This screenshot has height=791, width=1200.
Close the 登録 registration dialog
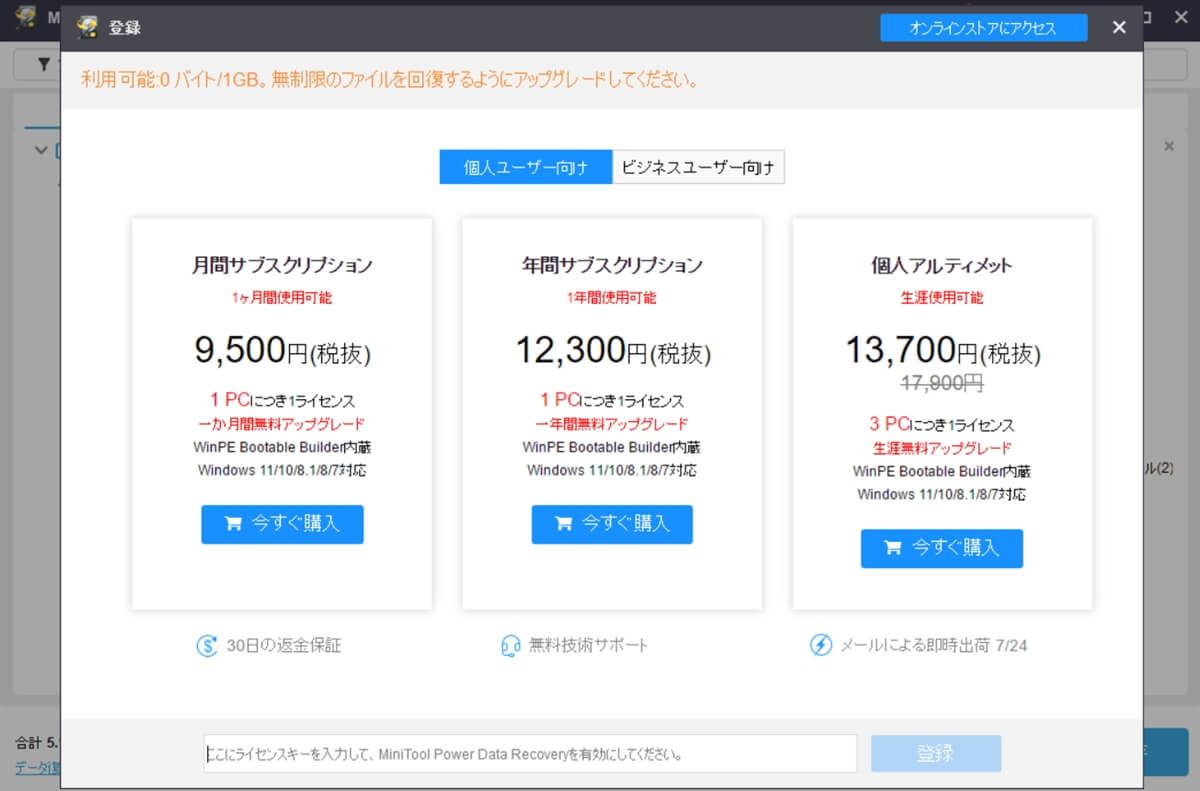pyautogui.click(x=1119, y=28)
